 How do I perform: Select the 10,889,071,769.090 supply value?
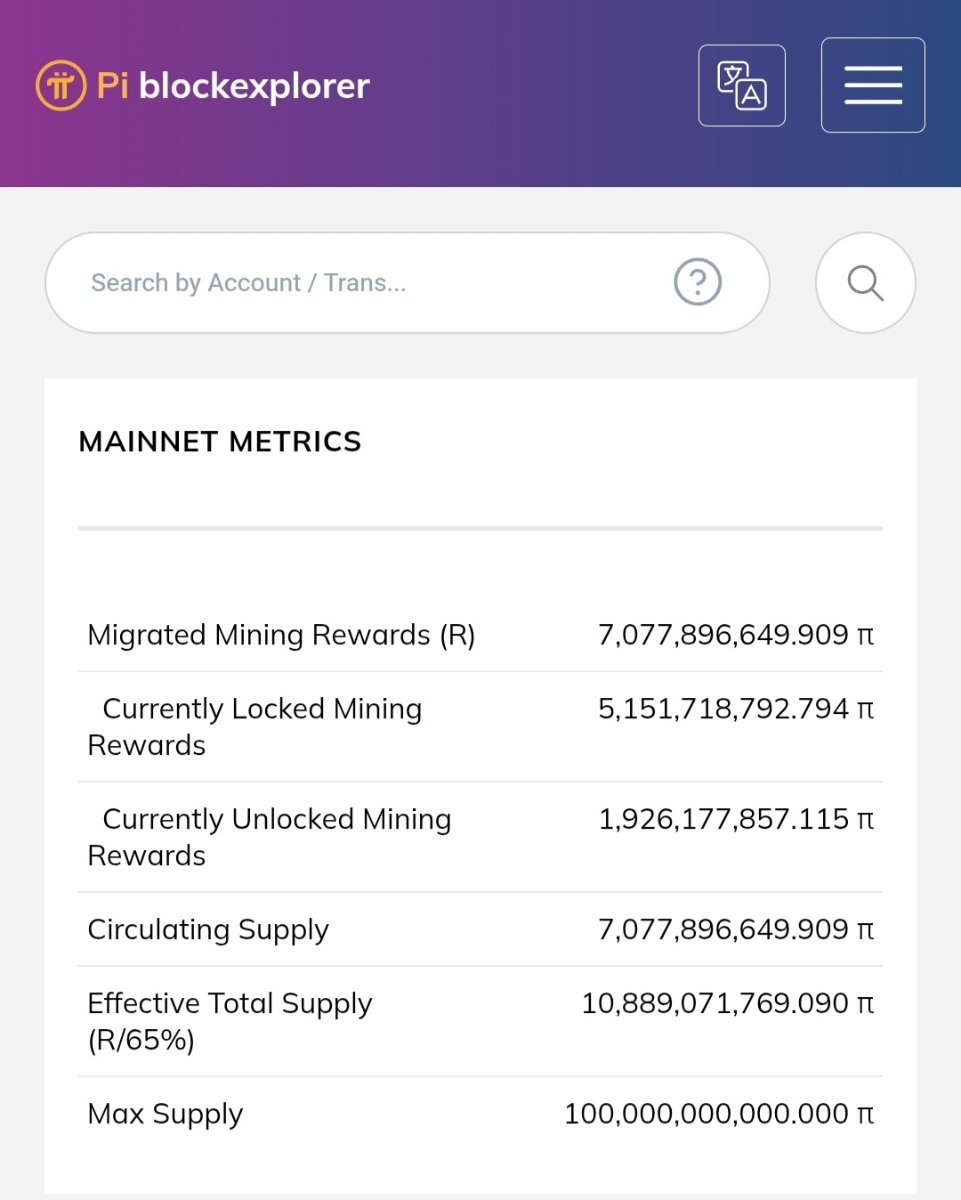click(x=728, y=1003)
